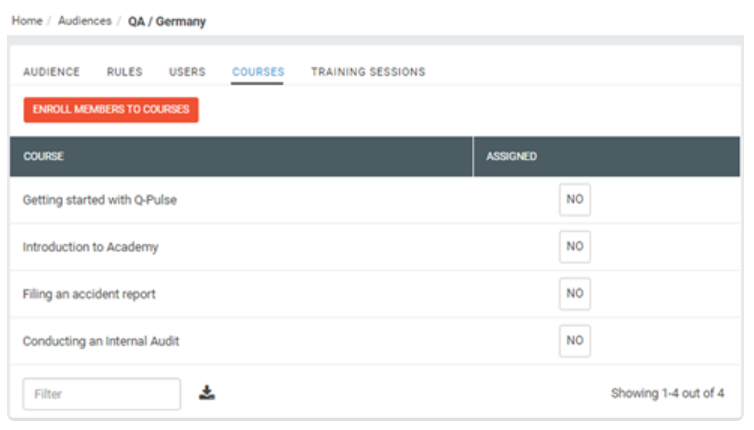
Task: Toggle assigned status for Conducting an Internal Audit
Action: tap(575, 341)
